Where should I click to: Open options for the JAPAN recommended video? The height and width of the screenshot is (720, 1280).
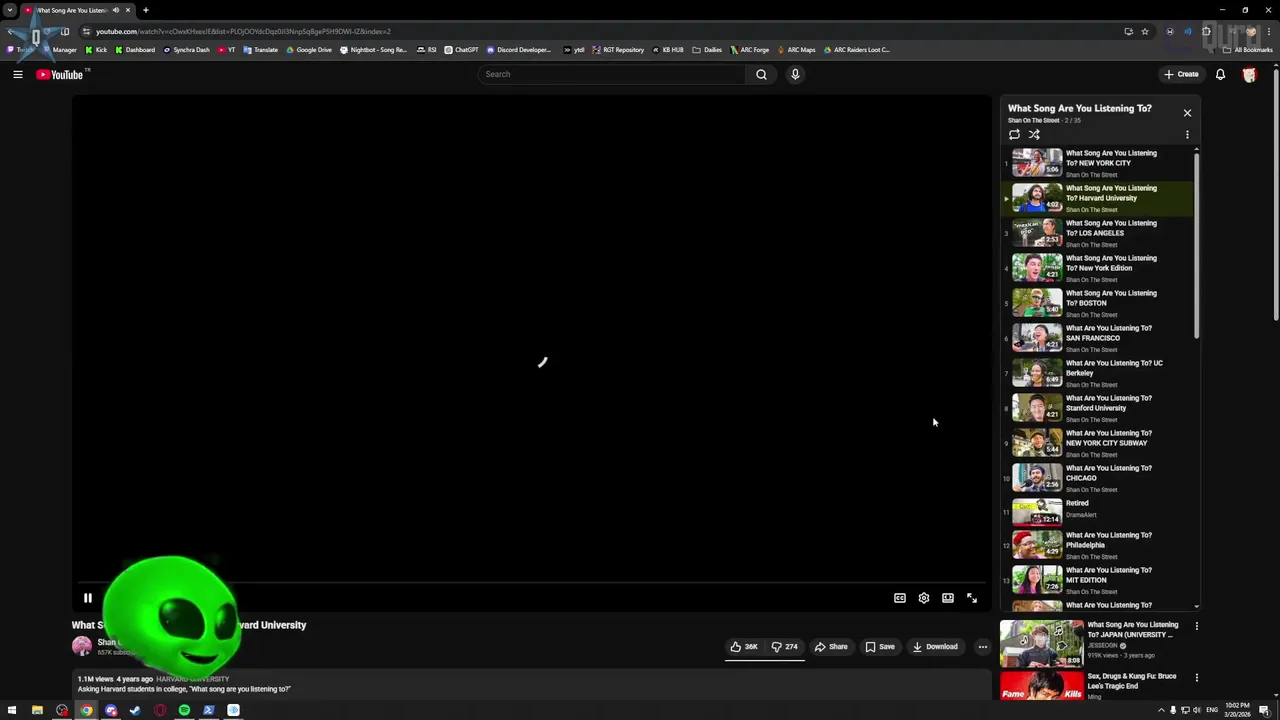(1196, 626)
